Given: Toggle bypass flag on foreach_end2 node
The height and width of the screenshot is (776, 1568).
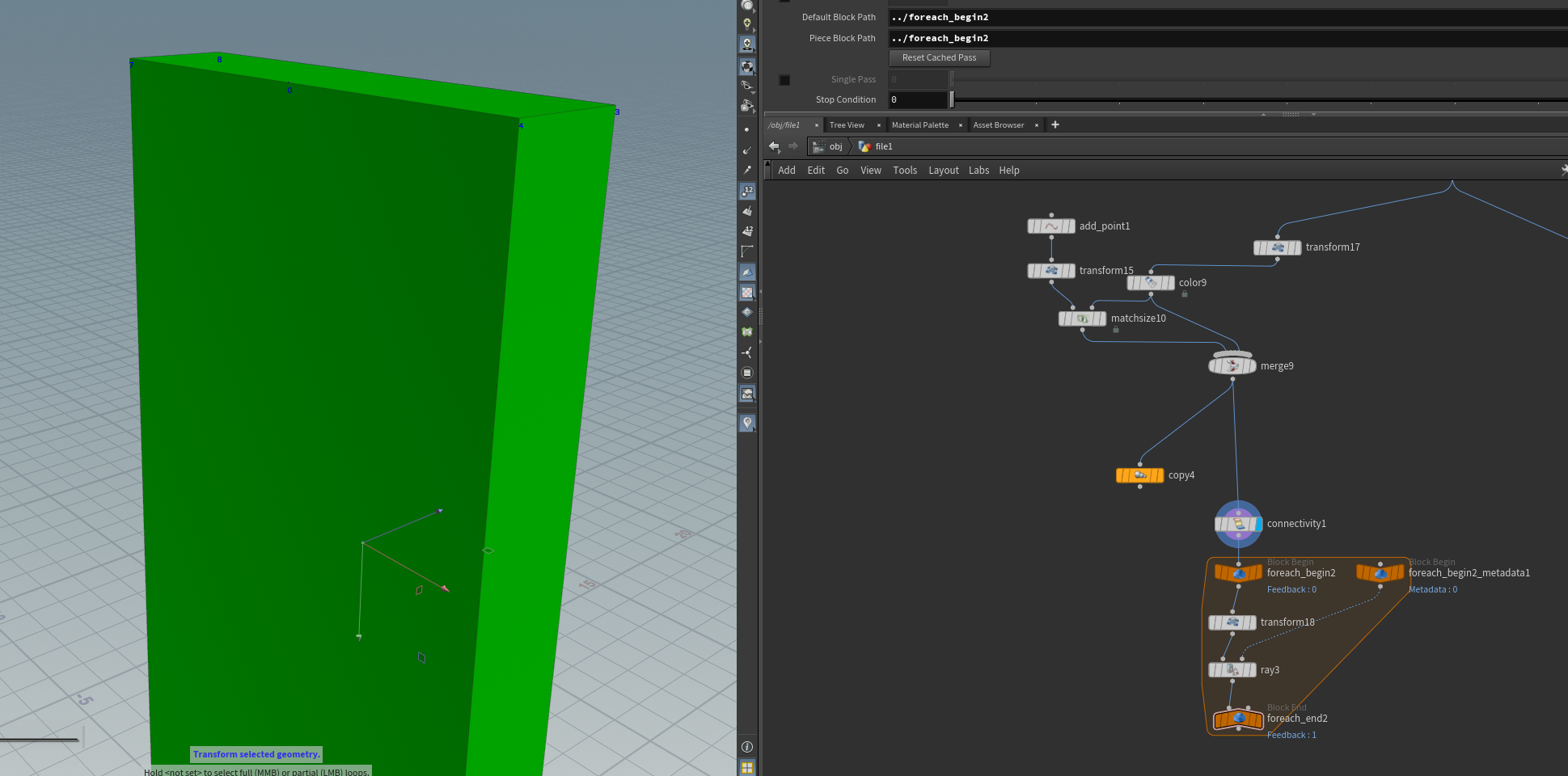Looking at the screenshot, I should 1219,719.
